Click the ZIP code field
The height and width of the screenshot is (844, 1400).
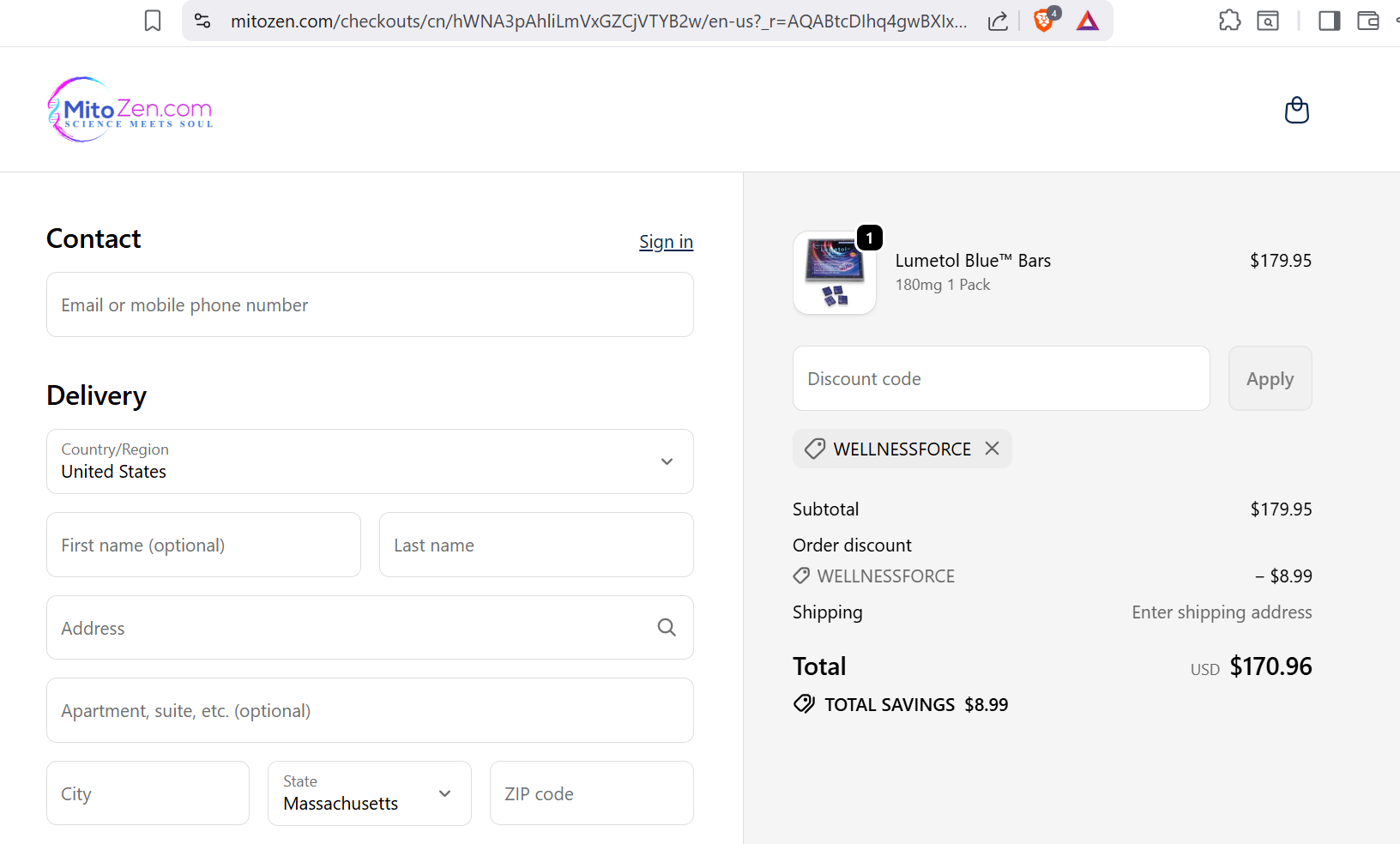592,793
